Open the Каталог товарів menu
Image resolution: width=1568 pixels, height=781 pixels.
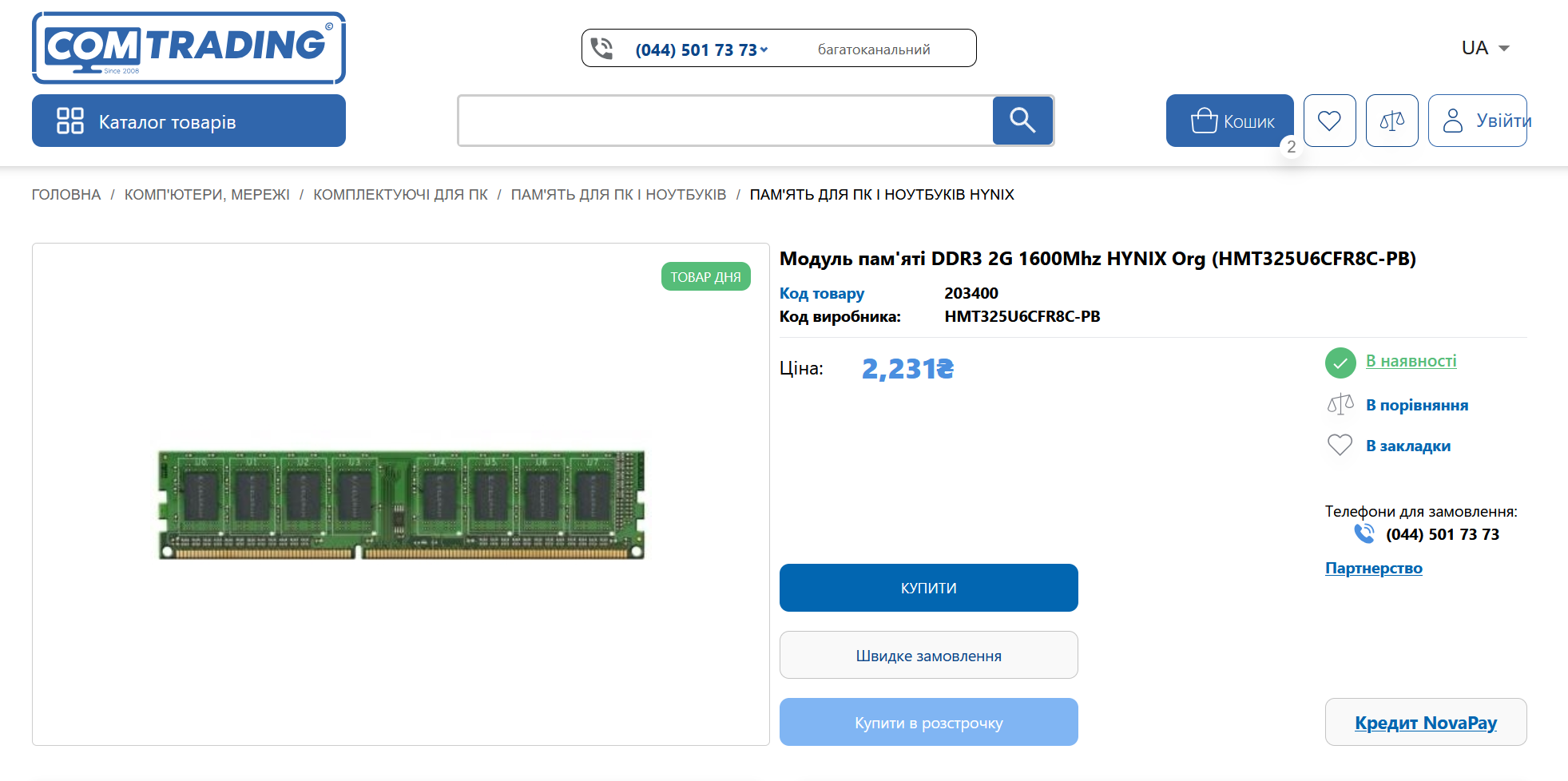189,121
